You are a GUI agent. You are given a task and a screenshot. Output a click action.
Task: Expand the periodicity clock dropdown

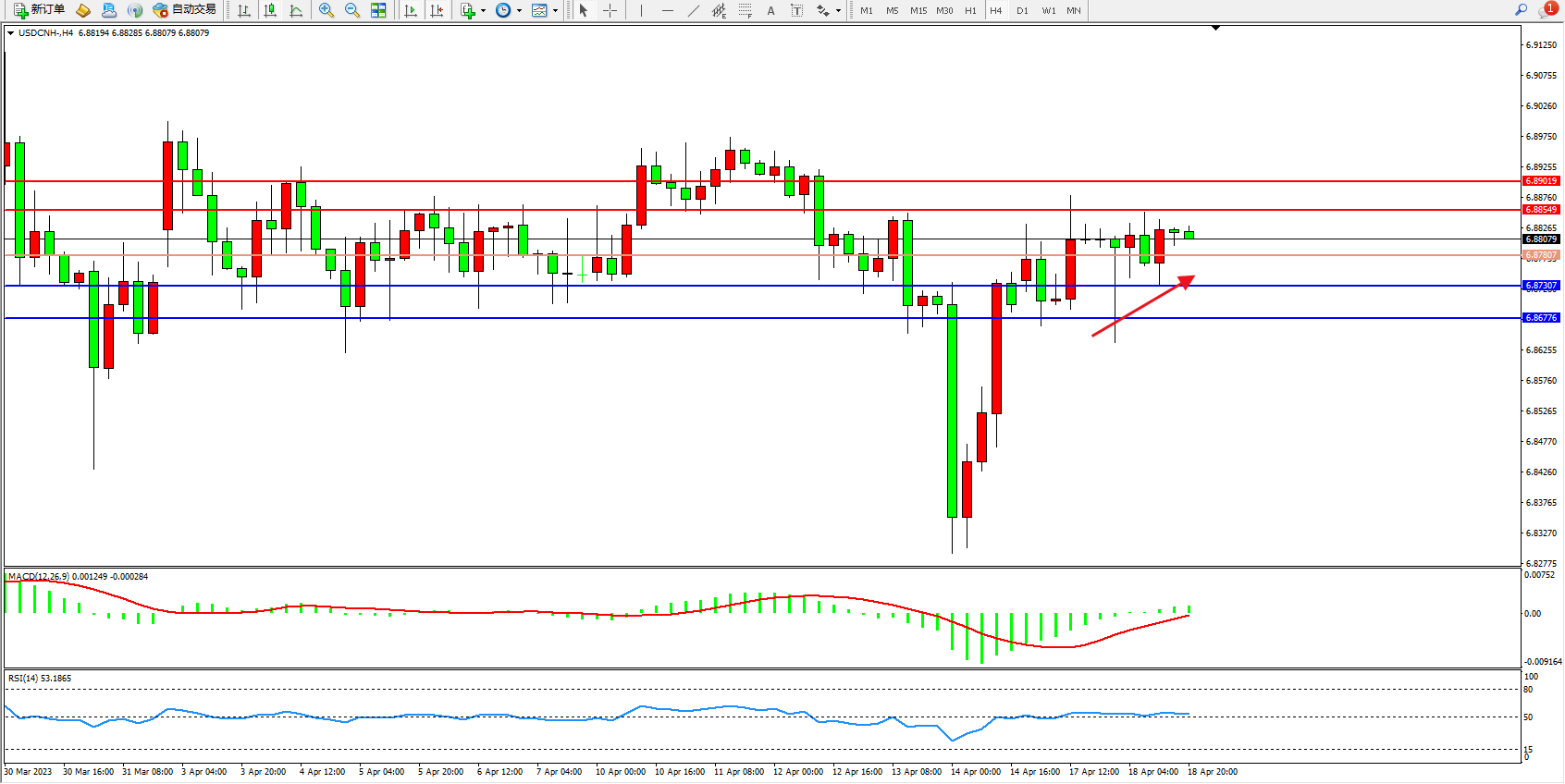click(519, 11)
